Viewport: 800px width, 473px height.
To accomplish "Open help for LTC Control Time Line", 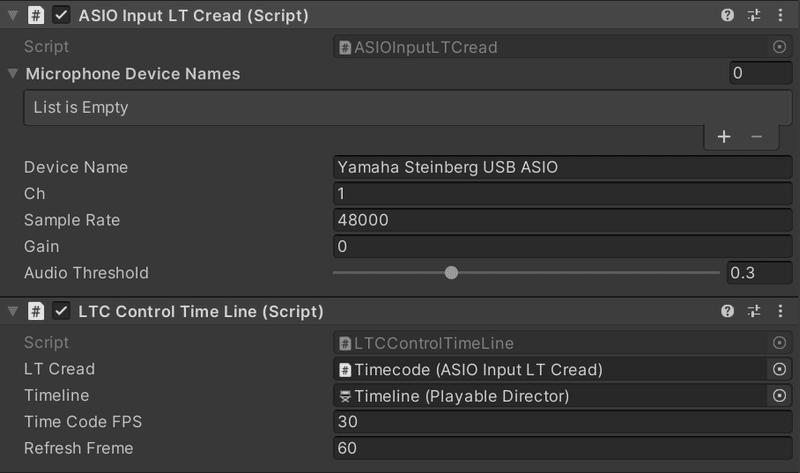I will (728, 312).
